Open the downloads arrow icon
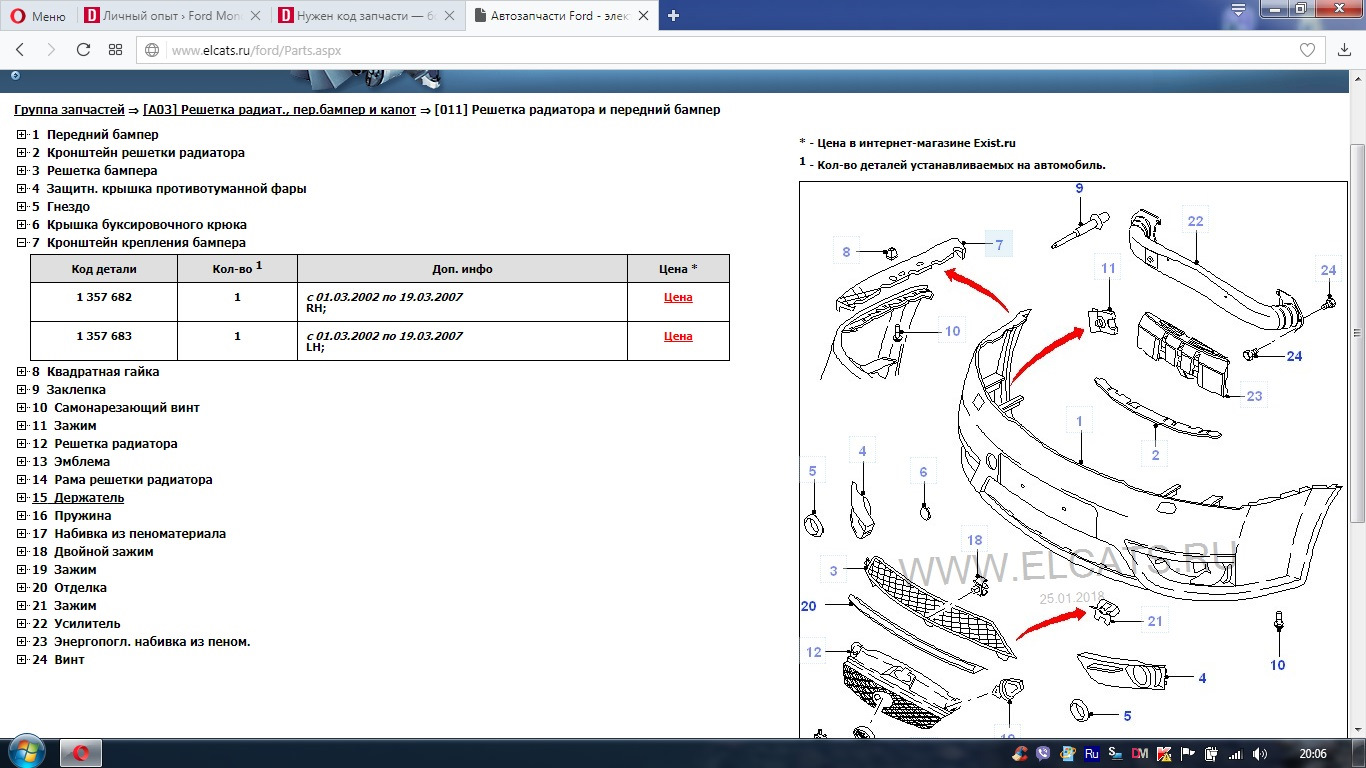Image resolution: width=1366 pixels, height=768 pixels. (1345, 50)
